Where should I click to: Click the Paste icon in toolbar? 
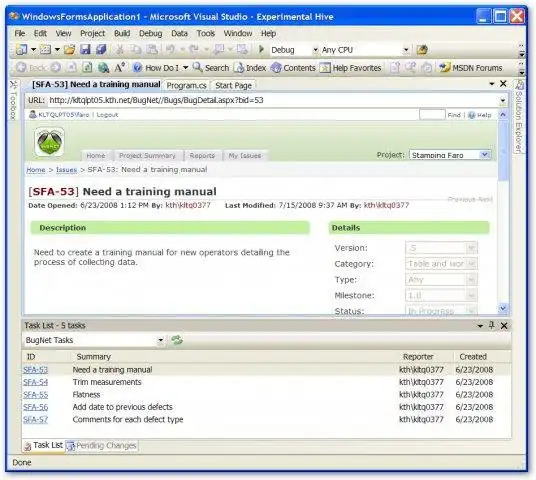152,50
